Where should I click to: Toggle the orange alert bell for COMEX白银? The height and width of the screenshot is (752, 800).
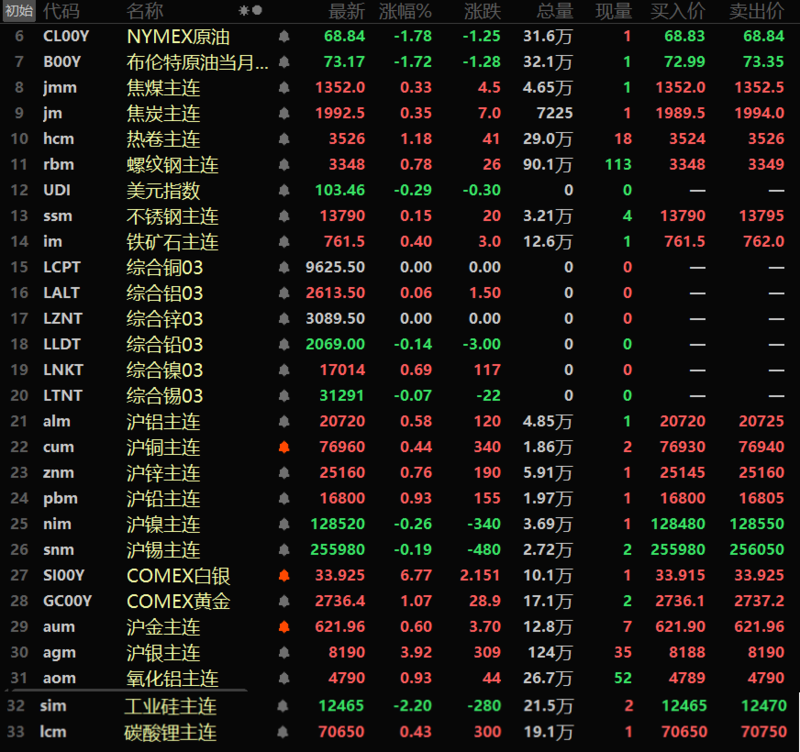(284, 575)
